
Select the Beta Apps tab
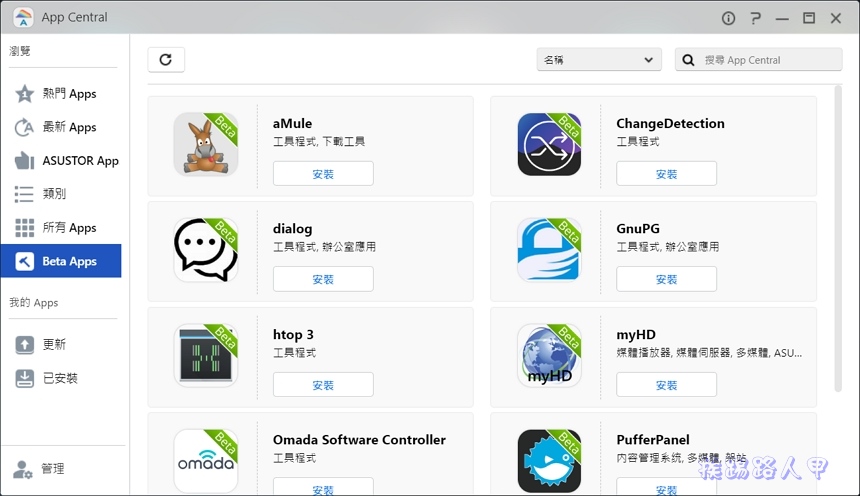tap(61, 261)
